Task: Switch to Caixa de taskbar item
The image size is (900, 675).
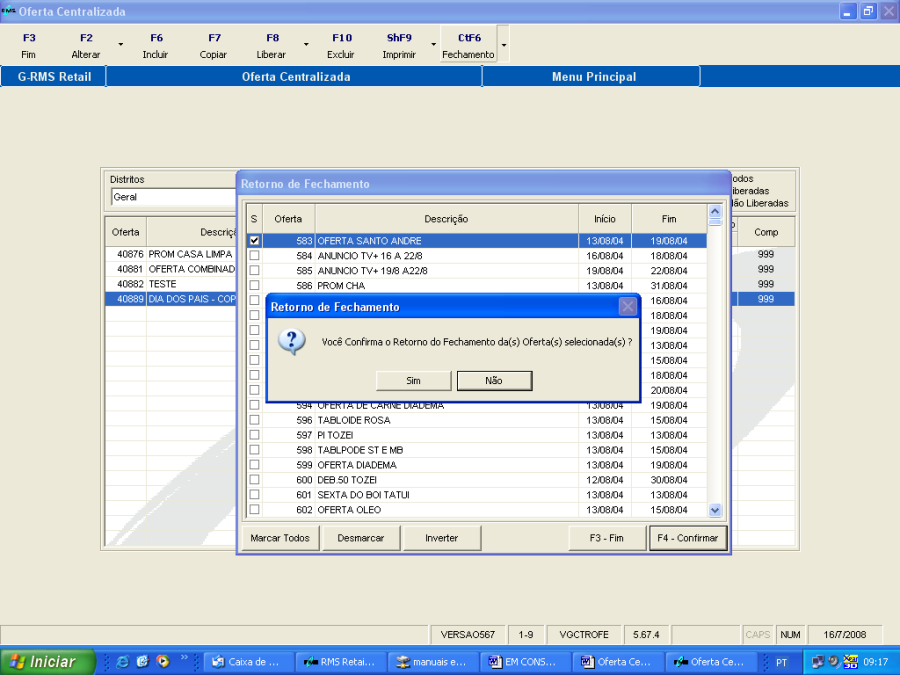Action: (247, 662)
